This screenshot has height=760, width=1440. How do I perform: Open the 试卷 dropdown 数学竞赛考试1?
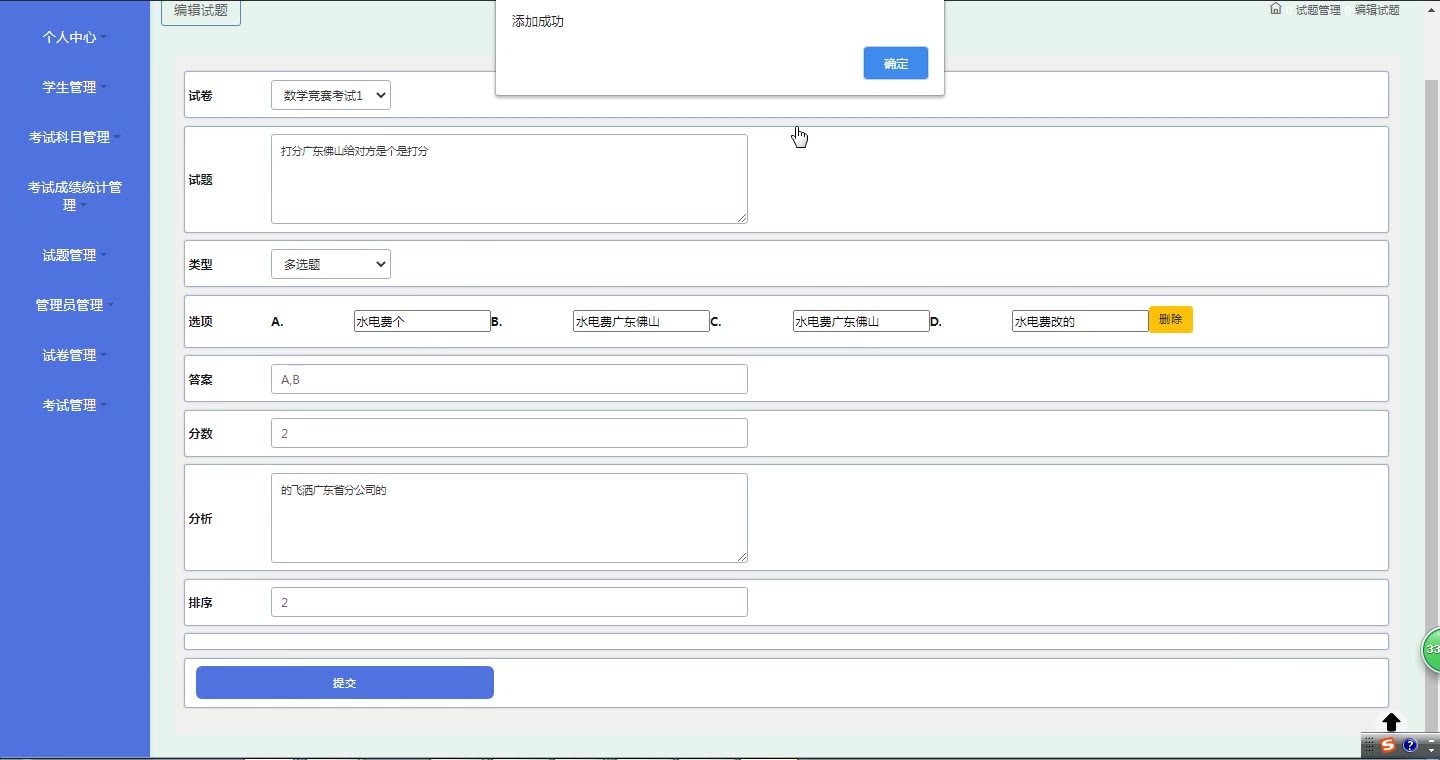click(331, 95)
